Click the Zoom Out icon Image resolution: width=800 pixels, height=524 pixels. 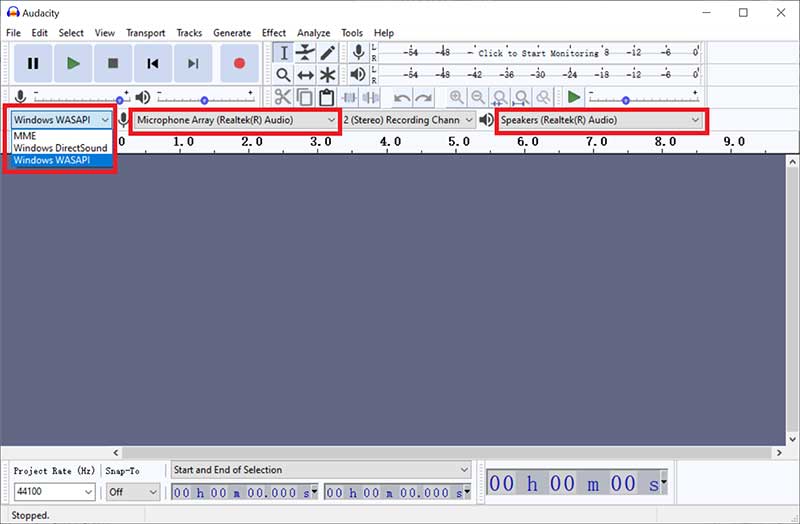pos(478,97)
